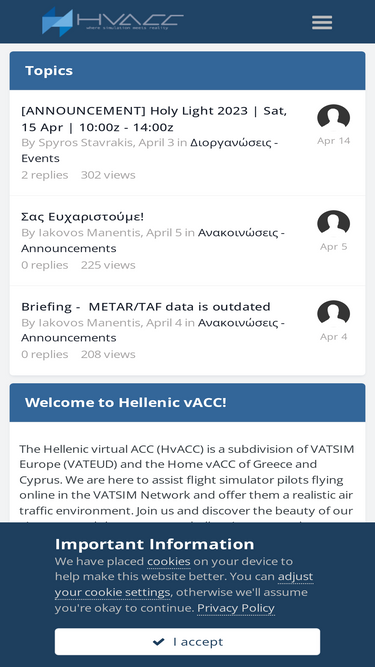Click the cookies link

(x=169, y=562)
